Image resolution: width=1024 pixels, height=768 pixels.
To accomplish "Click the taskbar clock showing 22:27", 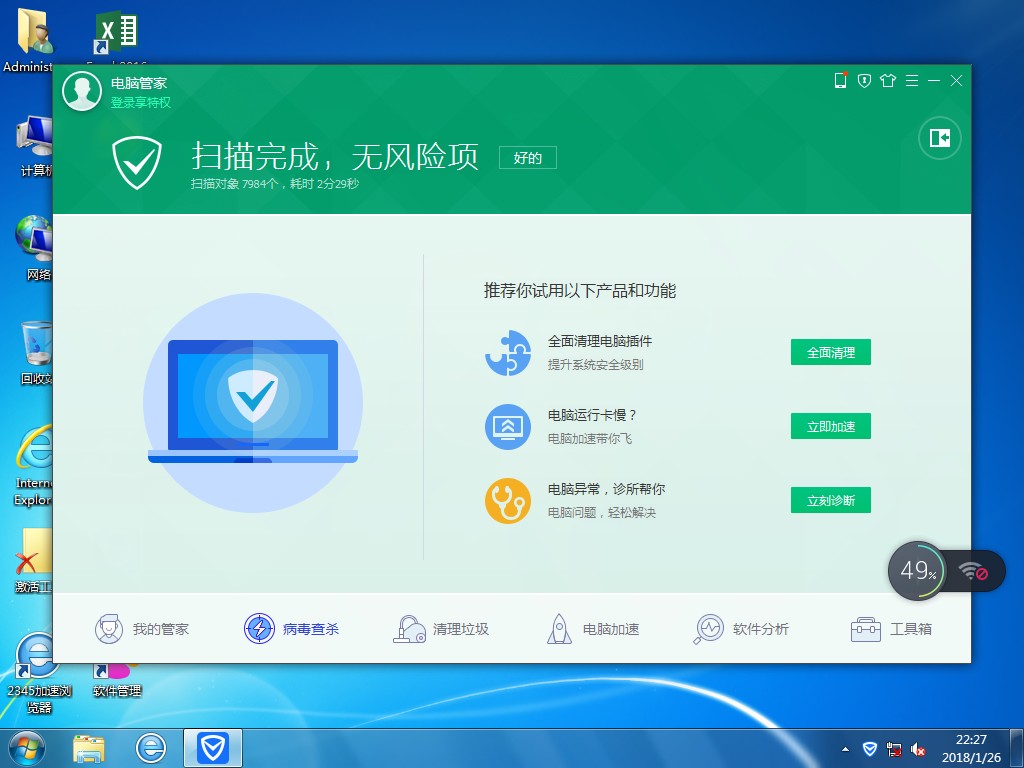I will (971, 748).
